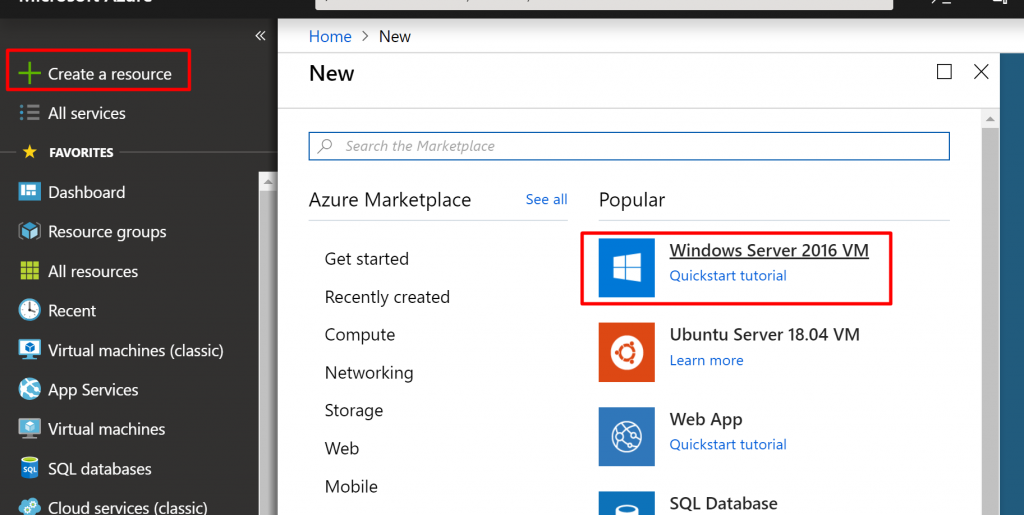Click the Recent clock icon
The image size is (1024, 515).
point(29,310)
